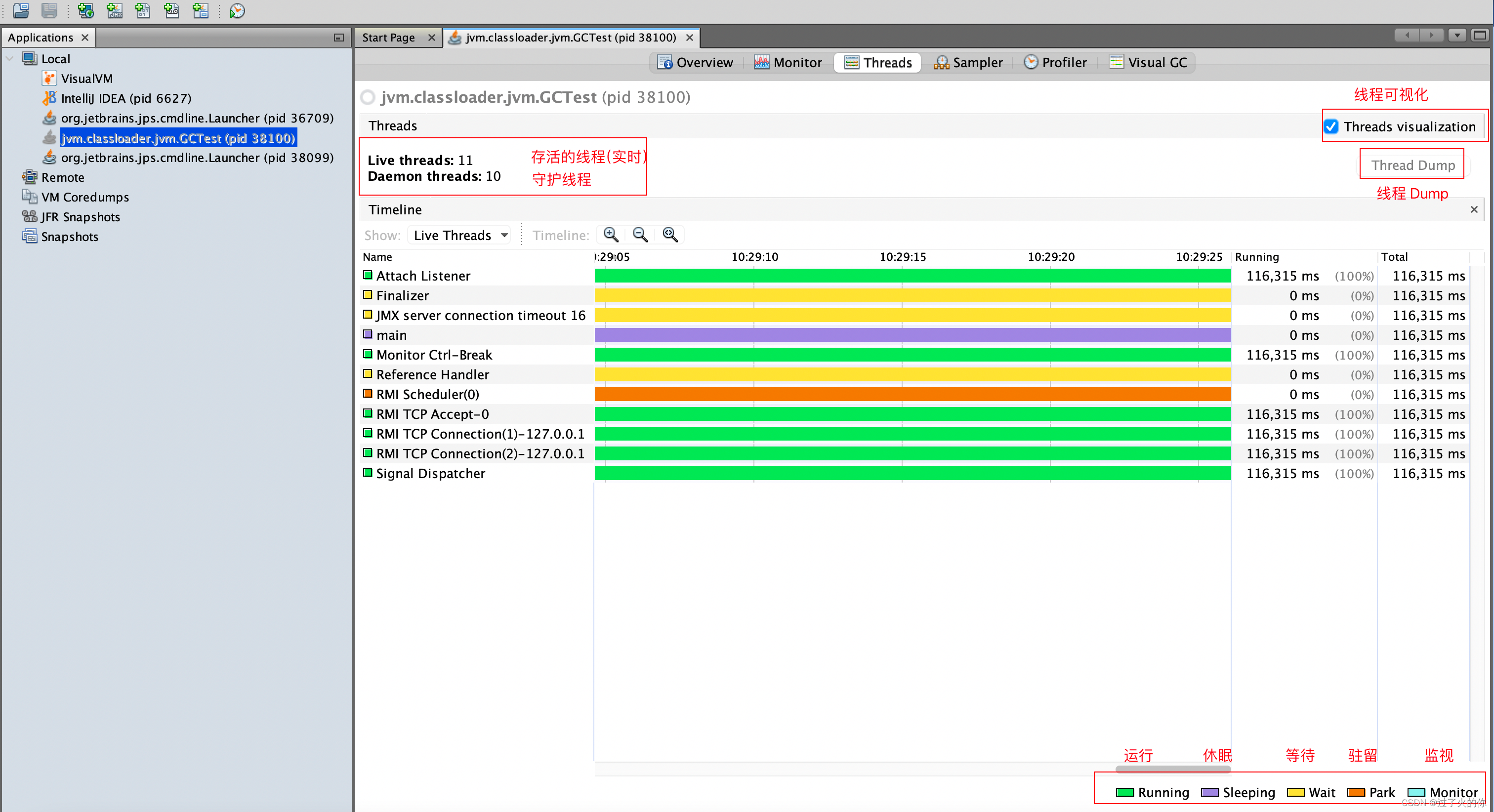The width and height of the screenshot is (1494, 812).
Task: Uncheck the Threads visualization checkbox
Action: click(1331, 126)
